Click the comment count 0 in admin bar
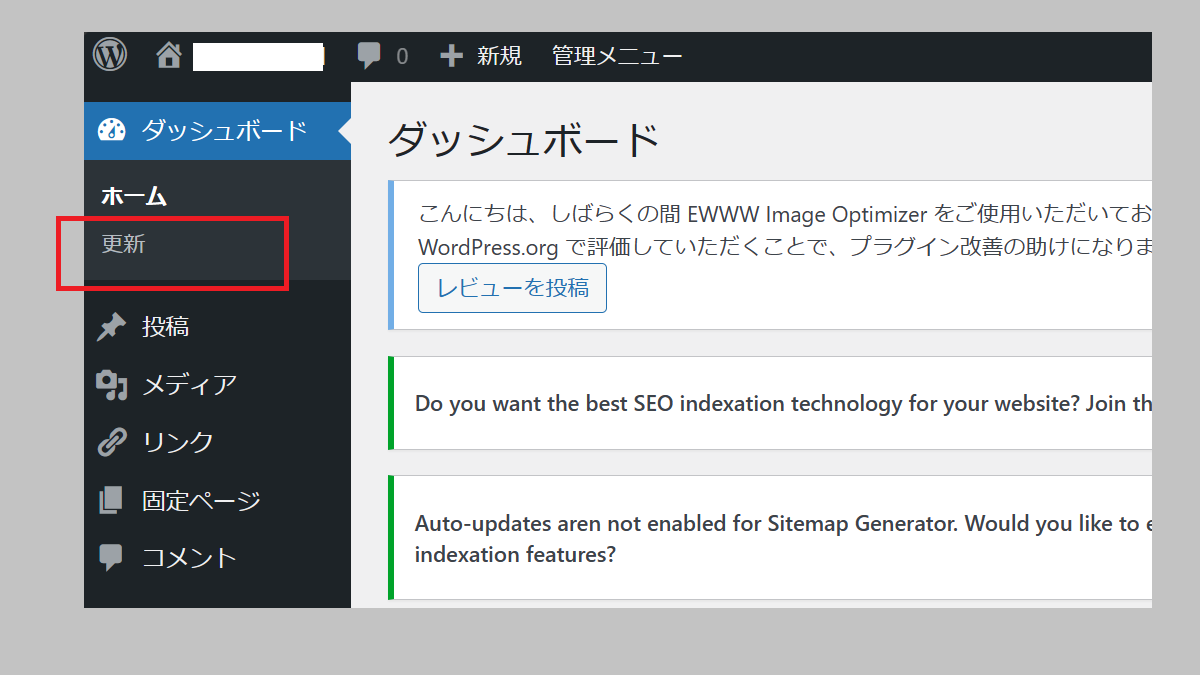This screenshot has height=675, width=1200. [x=402, y=57]
